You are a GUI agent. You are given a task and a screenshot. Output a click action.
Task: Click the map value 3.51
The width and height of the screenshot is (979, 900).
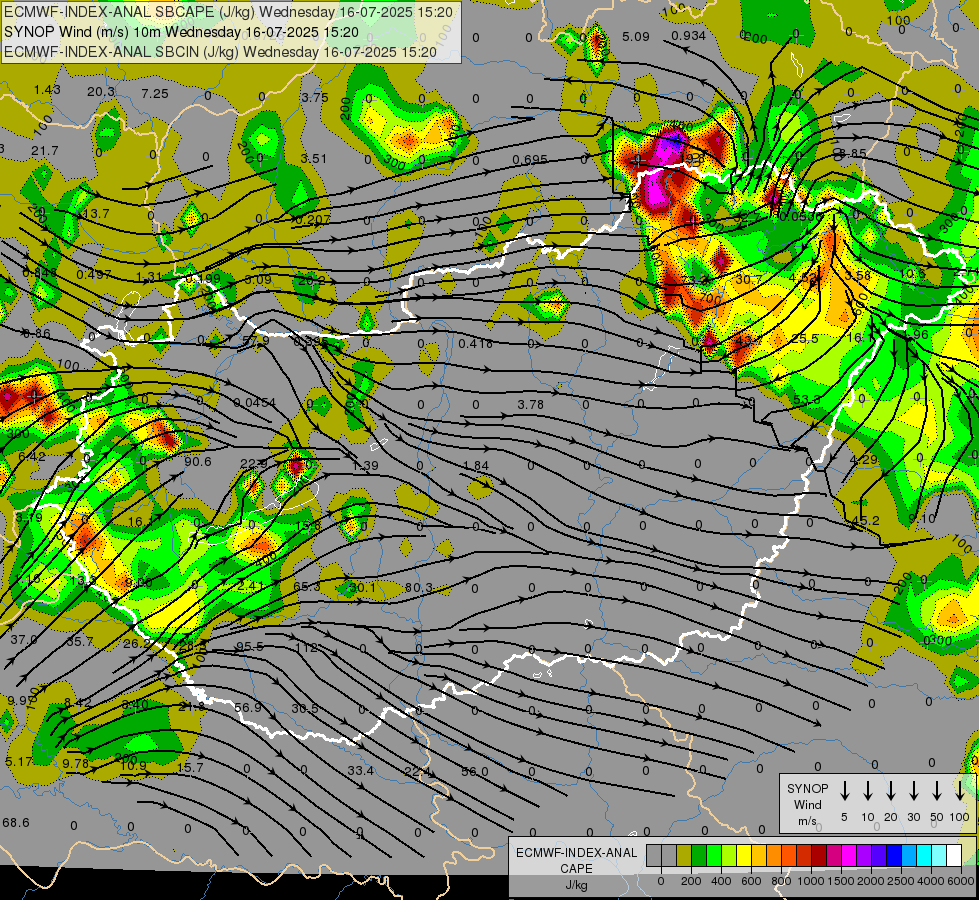[313, 159]
